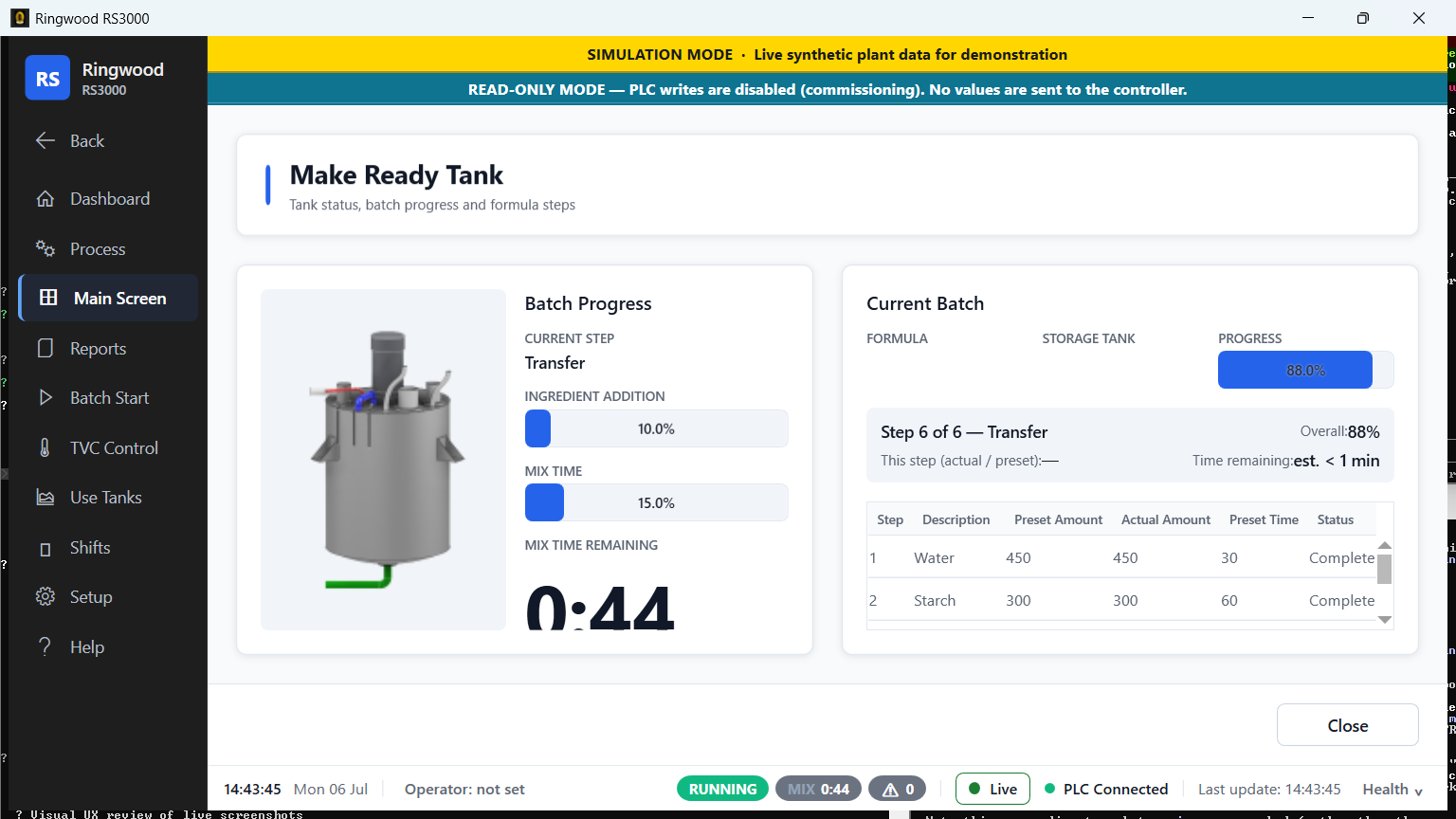Click the Ringwood app icon in title bar

(x=19, y=18)
